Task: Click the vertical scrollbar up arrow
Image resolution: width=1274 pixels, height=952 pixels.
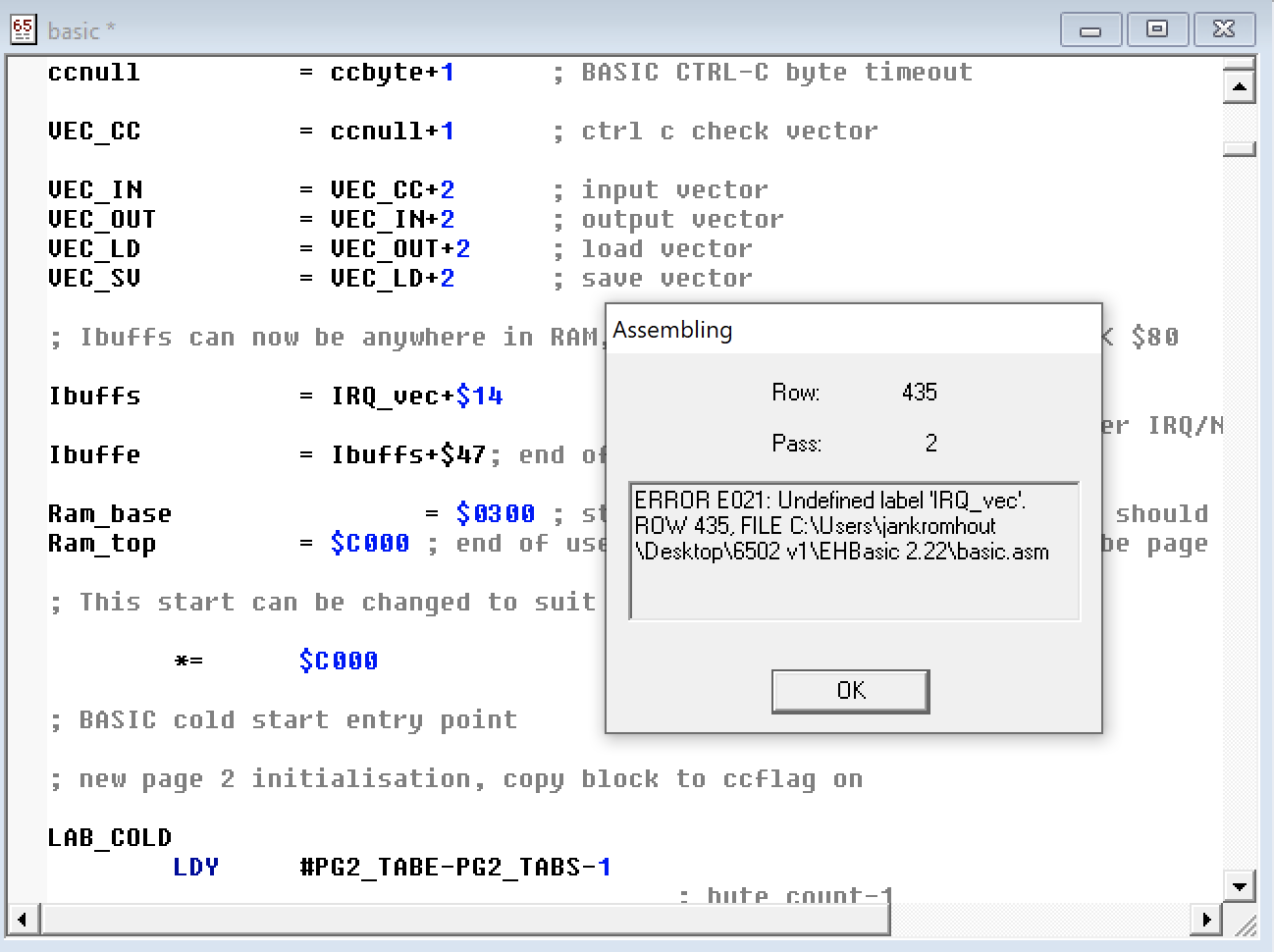Action: click(x=1240, y=87)
